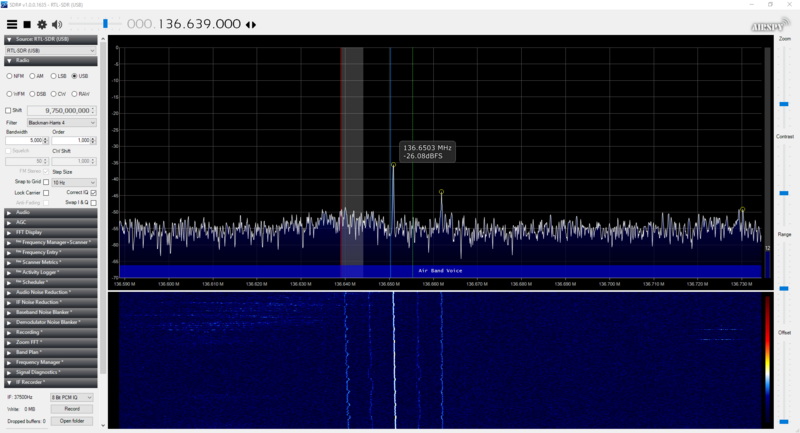The width and height of the screenshot is (800, 433).
Task: Open the hamburger main menu
Action: tap(11, 24)
